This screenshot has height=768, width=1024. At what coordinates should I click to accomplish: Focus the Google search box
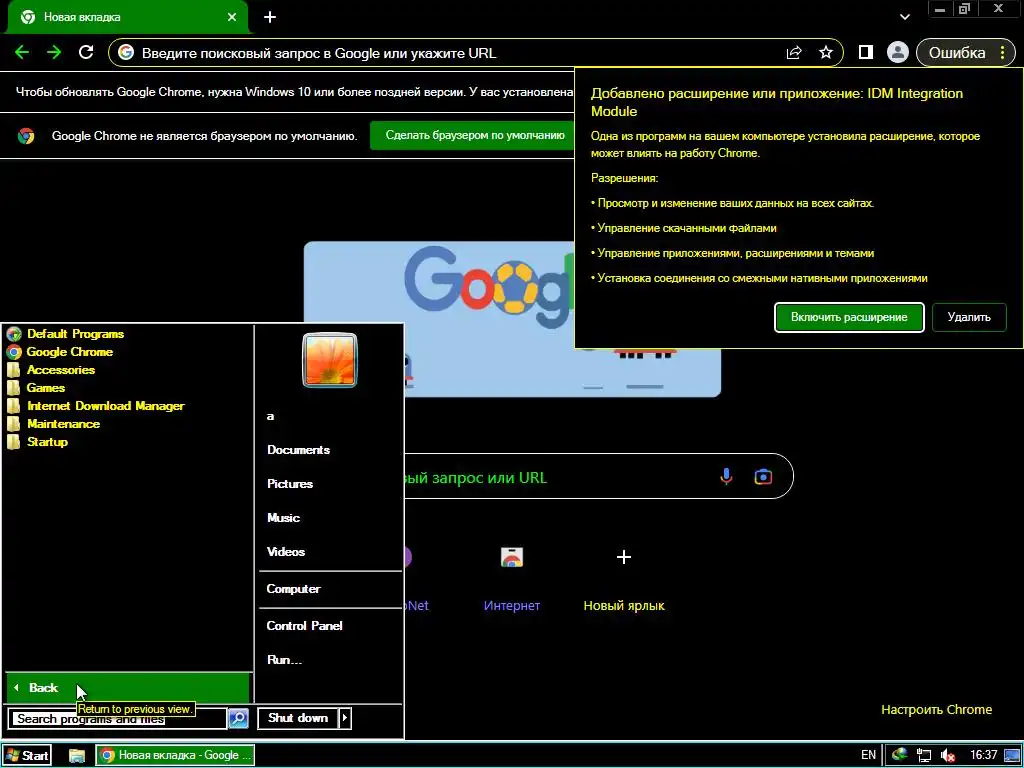point(562,477)
